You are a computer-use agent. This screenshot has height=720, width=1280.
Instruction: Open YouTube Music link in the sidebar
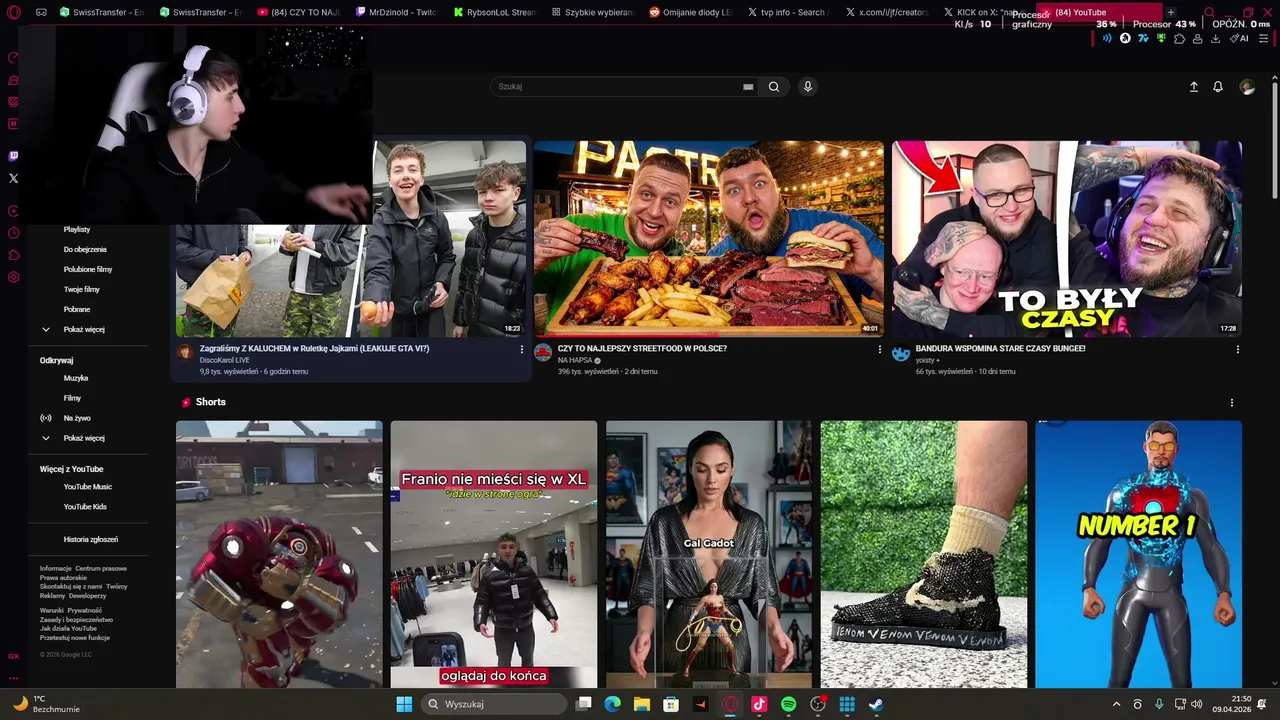click(88, 487)
